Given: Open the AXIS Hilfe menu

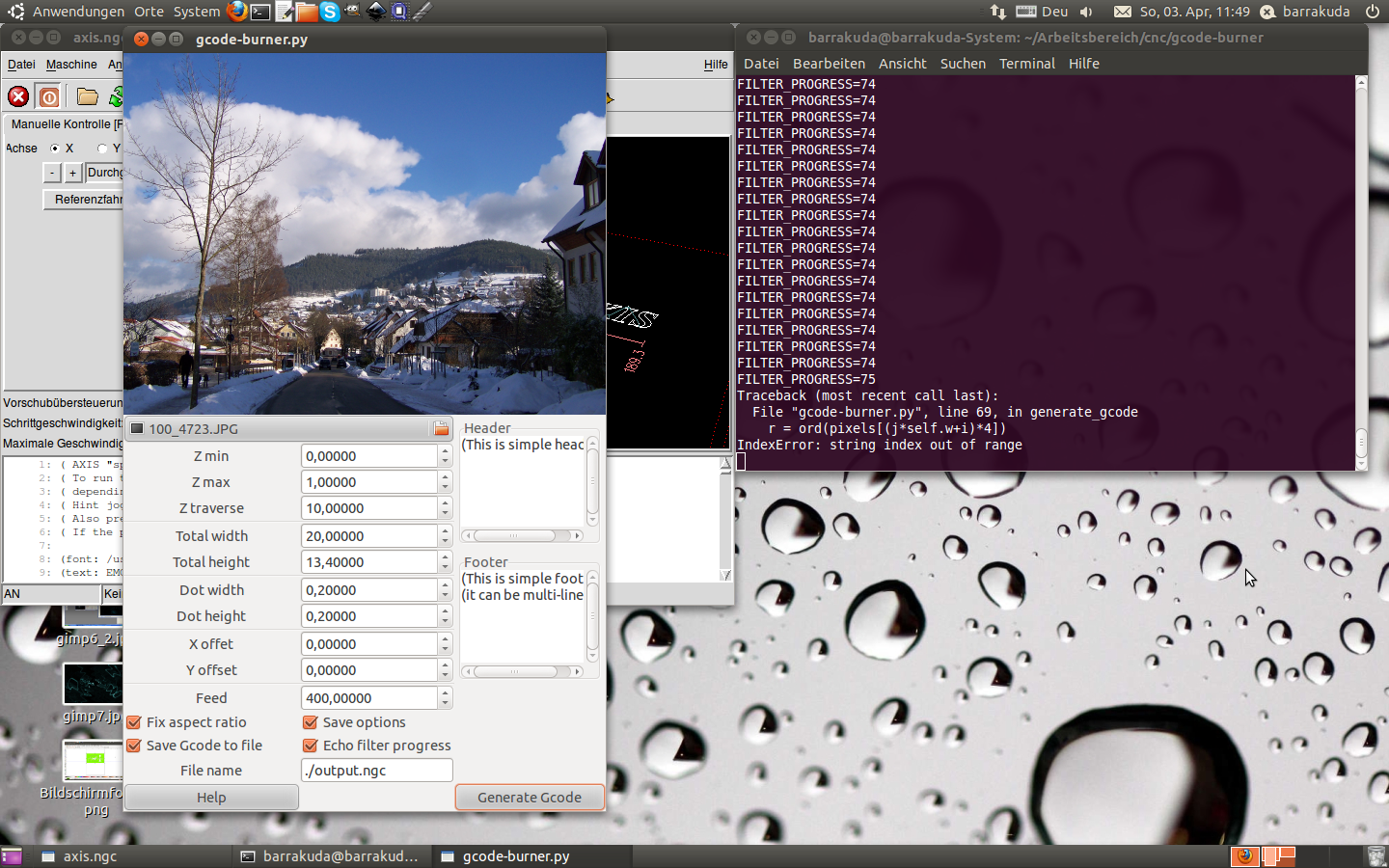Looking at the screenshot, I should coord(716,65).
